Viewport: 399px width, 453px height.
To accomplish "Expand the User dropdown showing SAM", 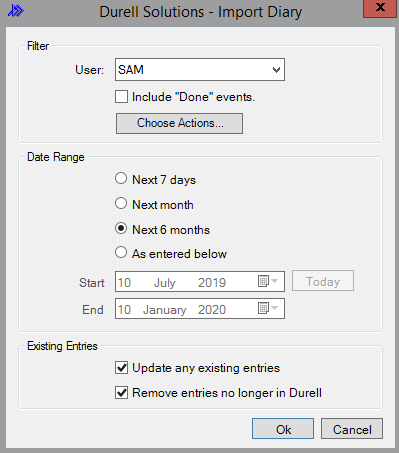I will pos(200,70).
